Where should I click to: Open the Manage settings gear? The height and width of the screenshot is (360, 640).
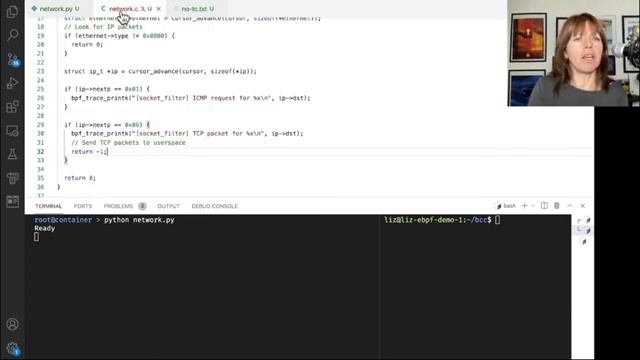pyautogui.click(x=12, y=348)
